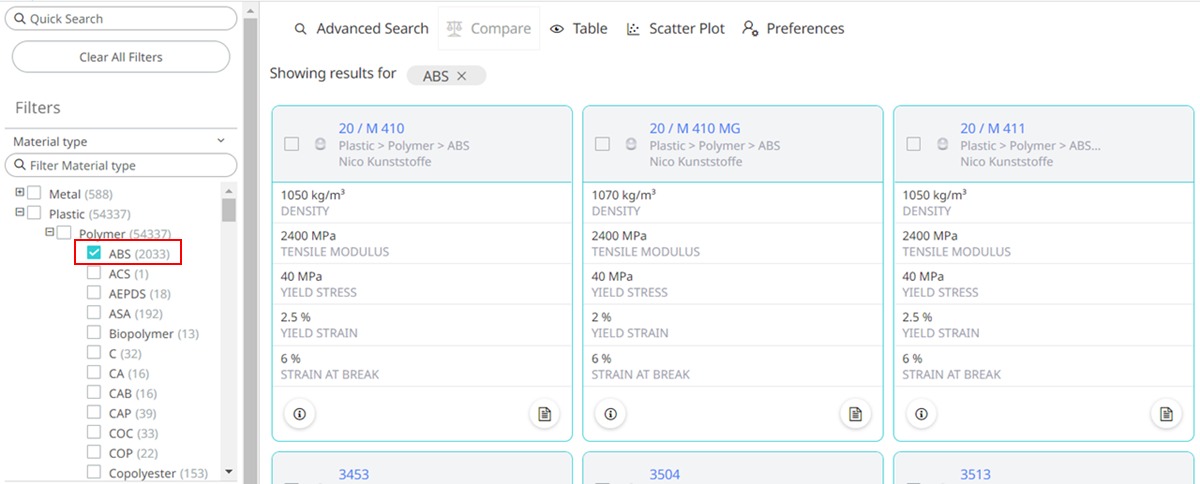Click material icon on 20 / M 410 MG card
The height and width of the screenshot is (484, 1200).
click(x=631, y=144)
